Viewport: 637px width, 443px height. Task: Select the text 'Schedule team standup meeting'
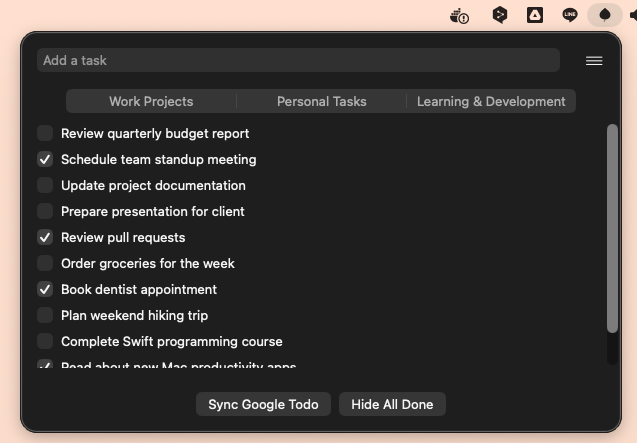(x=158, y=160)
